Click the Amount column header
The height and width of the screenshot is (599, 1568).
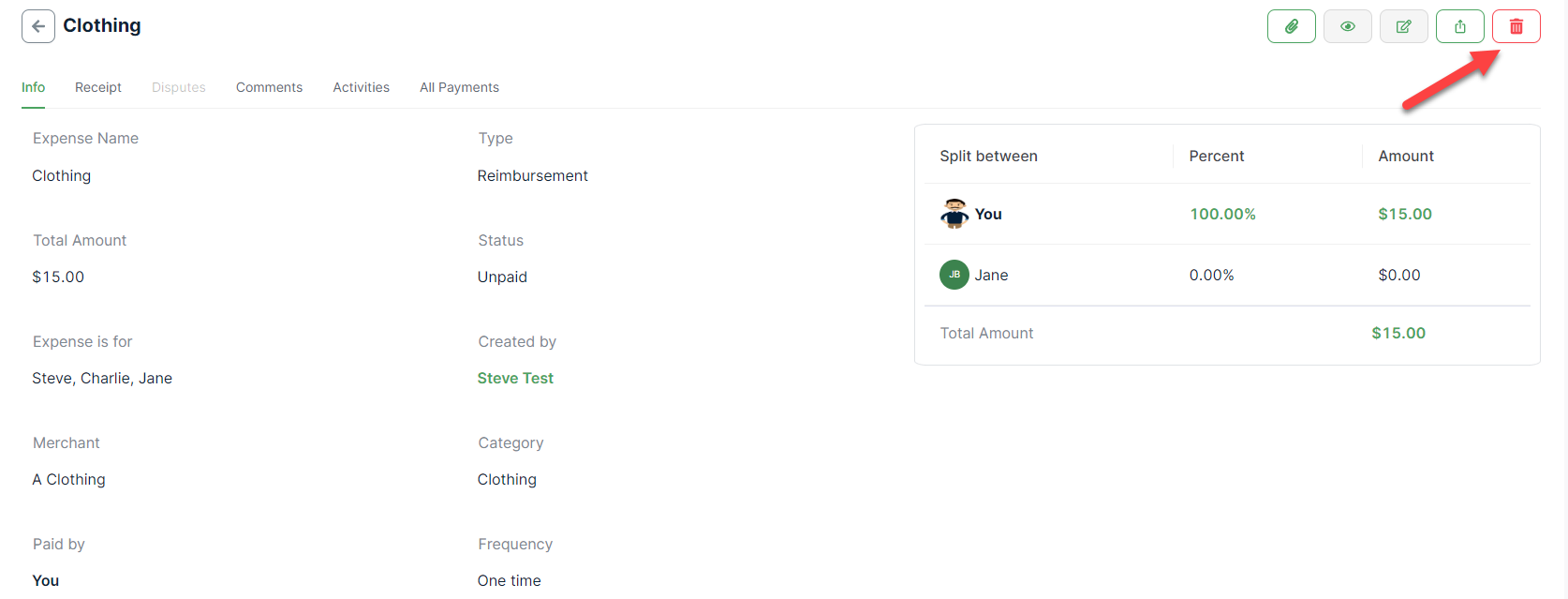click(1405, 156)
